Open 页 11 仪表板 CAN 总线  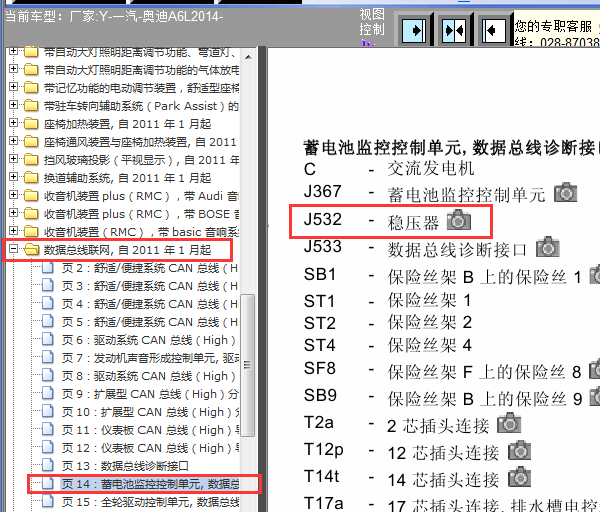[x=151, y=430]
